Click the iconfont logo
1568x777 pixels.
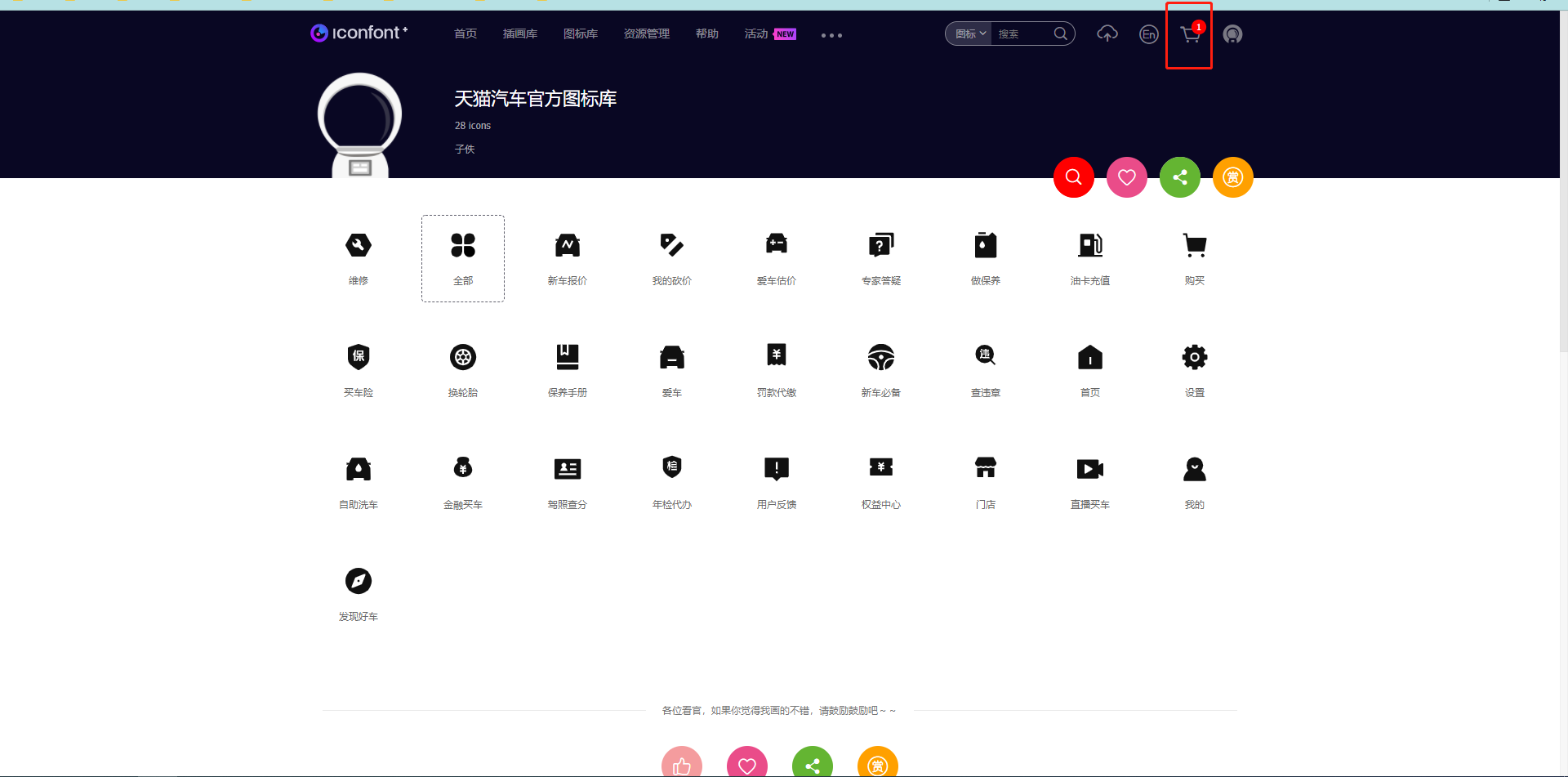point(359,33)
